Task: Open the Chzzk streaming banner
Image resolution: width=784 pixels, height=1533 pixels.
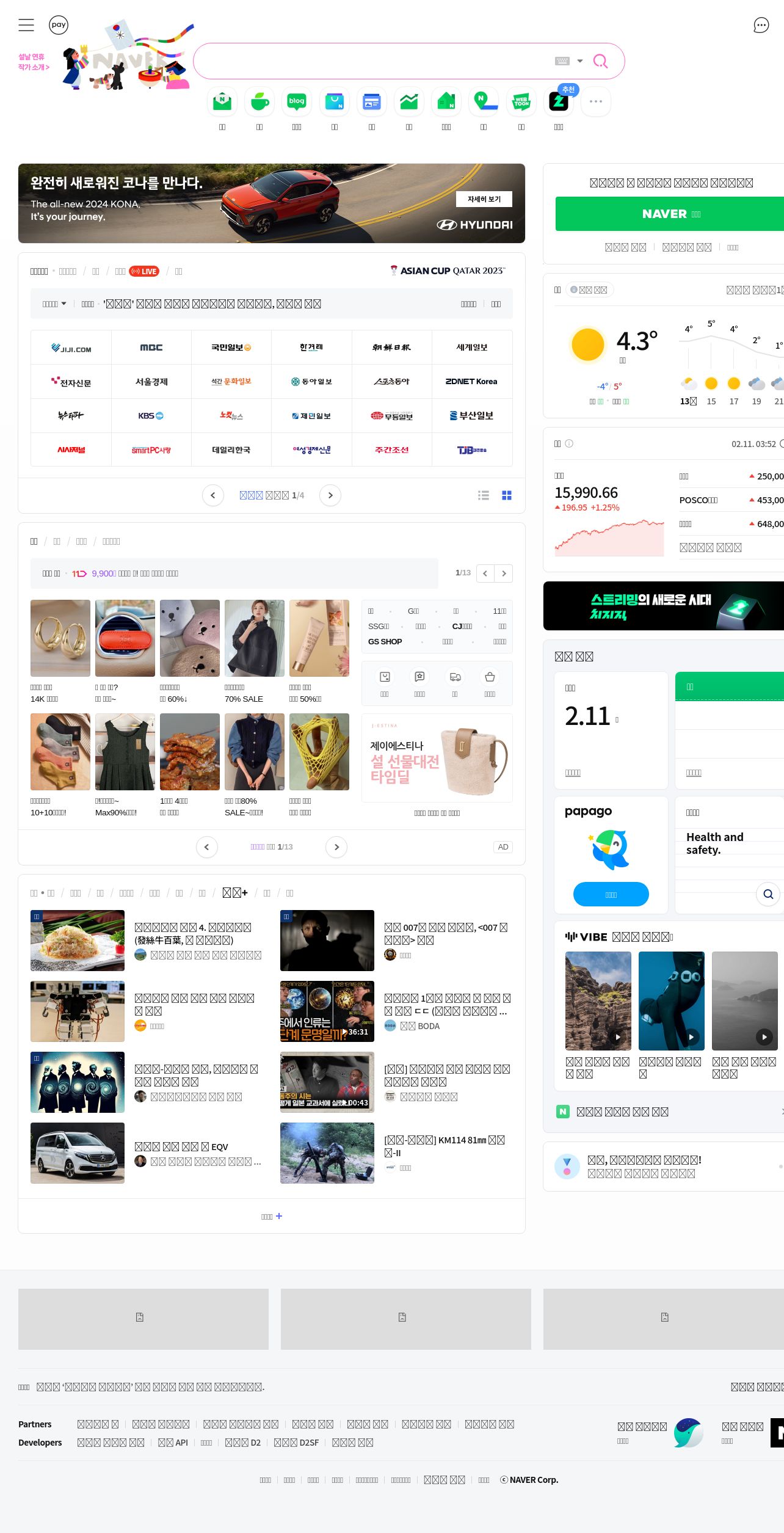Action: point(664,606)
